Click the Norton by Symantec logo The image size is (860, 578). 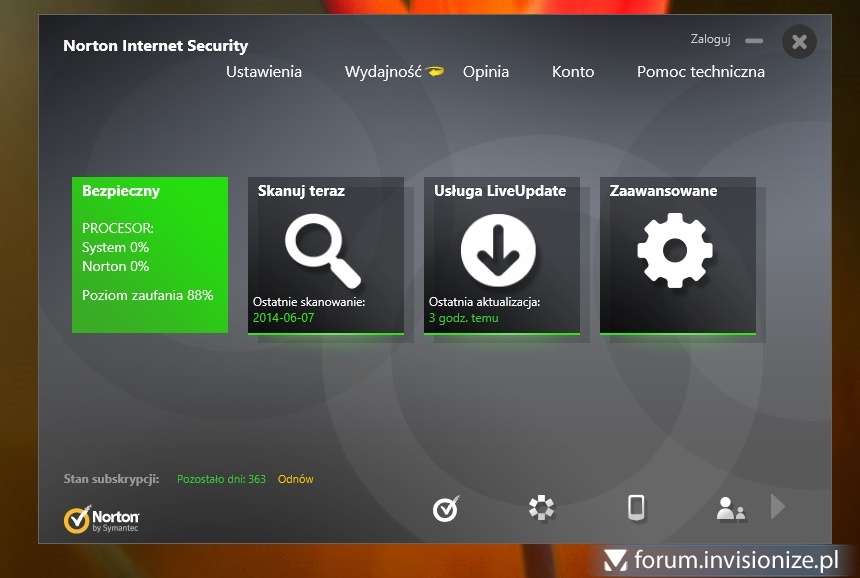coord(101,519)
